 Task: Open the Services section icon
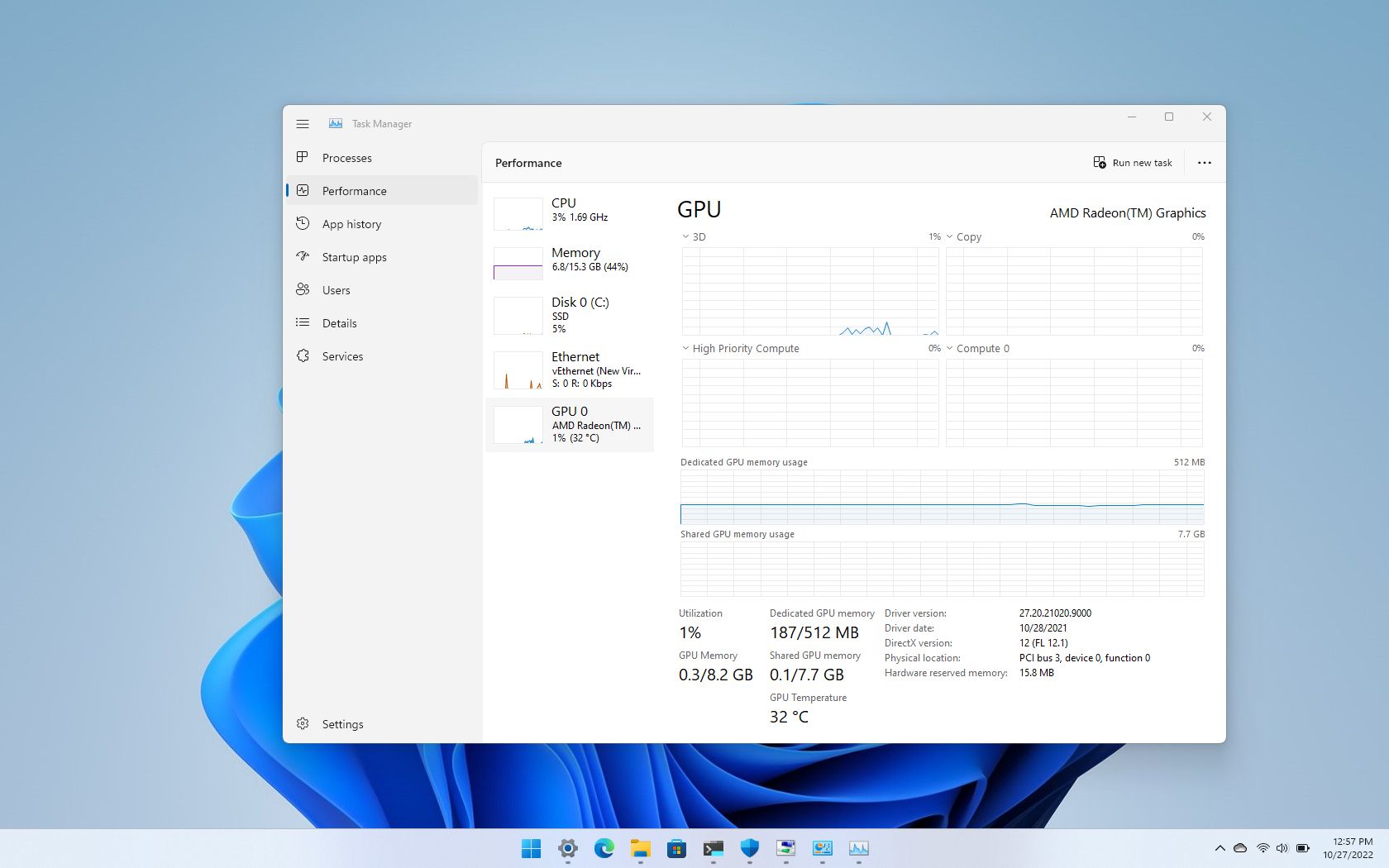point(303,356)
